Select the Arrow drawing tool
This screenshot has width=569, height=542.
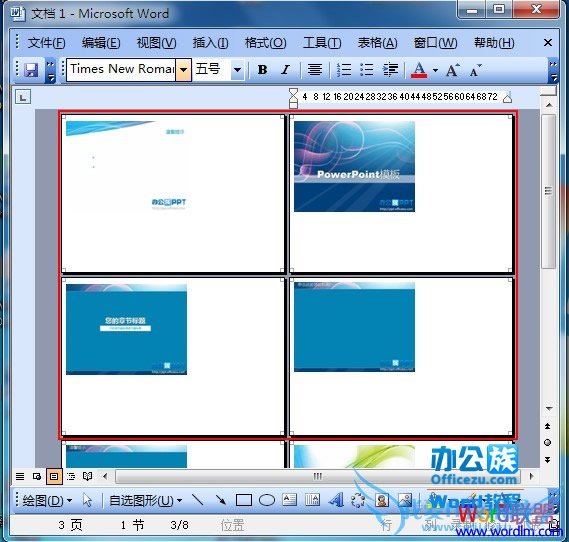[221, 501]
